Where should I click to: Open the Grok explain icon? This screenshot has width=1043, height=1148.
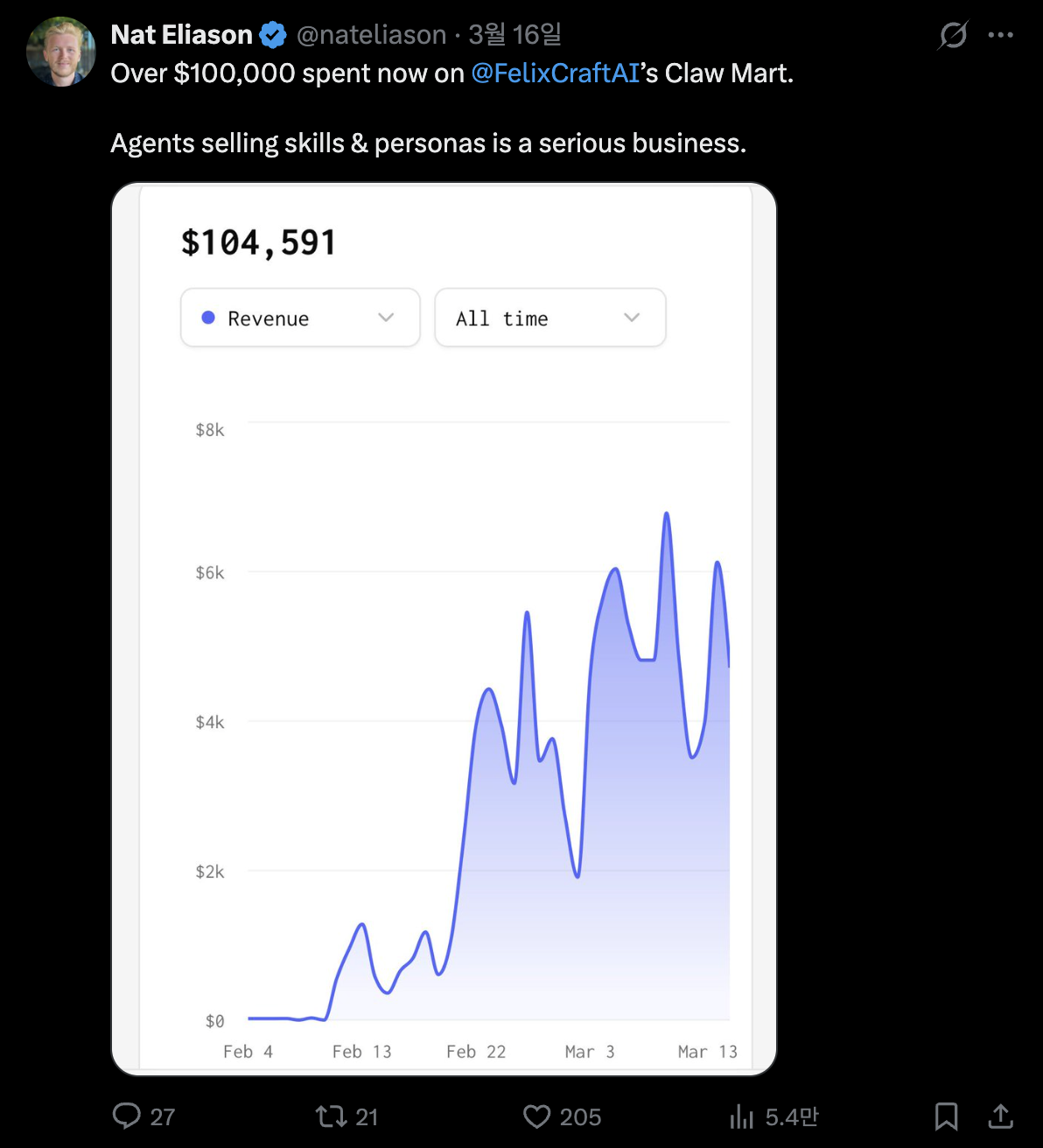(953, 35)
